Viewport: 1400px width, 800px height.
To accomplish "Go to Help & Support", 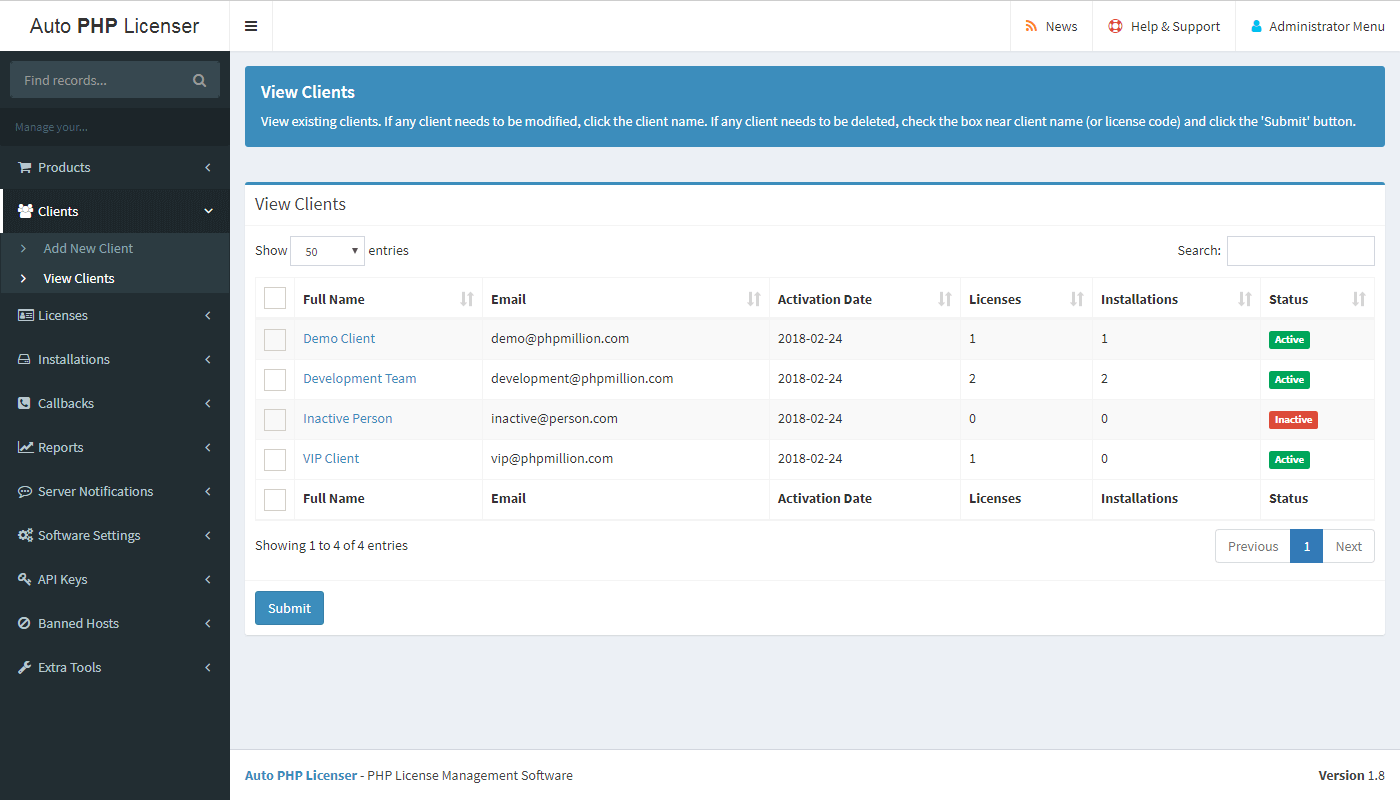I will [x=1163, y=26].
